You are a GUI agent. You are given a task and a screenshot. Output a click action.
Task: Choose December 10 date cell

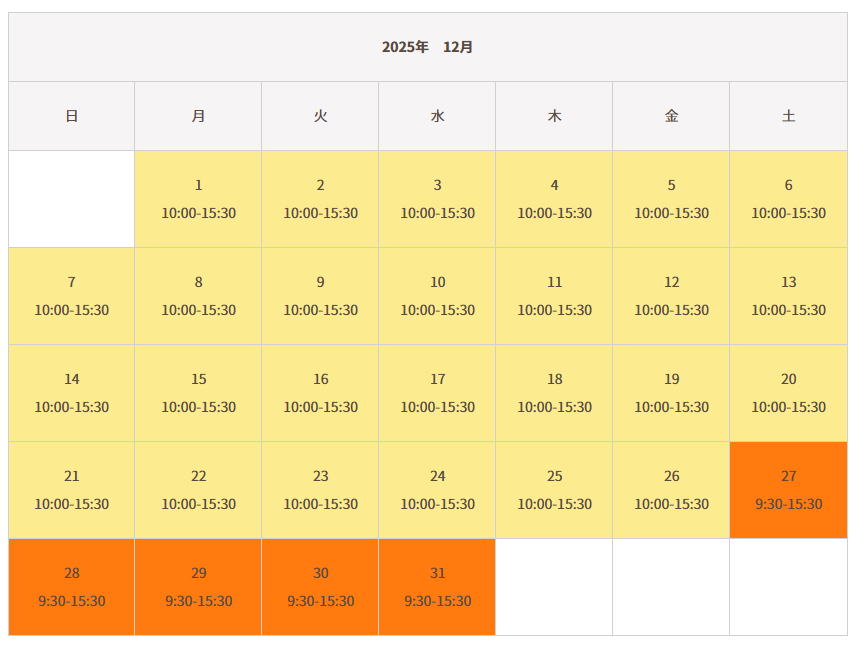pyautogui.click(x=437, y=296)
